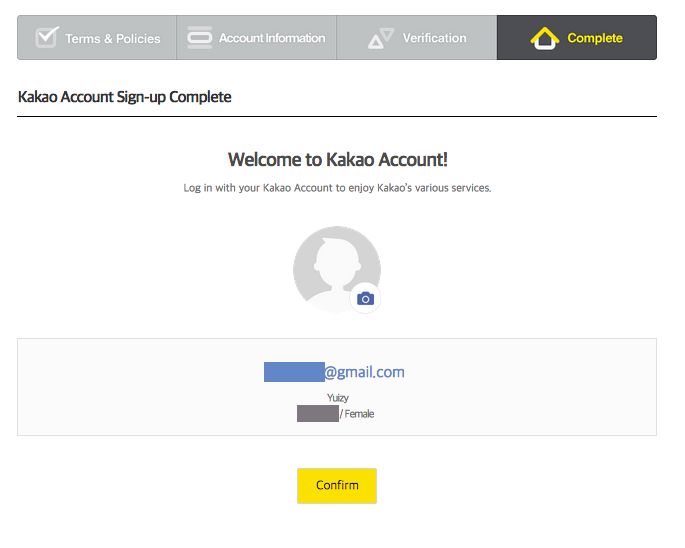Click the Welcome to Kakao Account heading
This screenshot has width=685, height=548.
337,159
